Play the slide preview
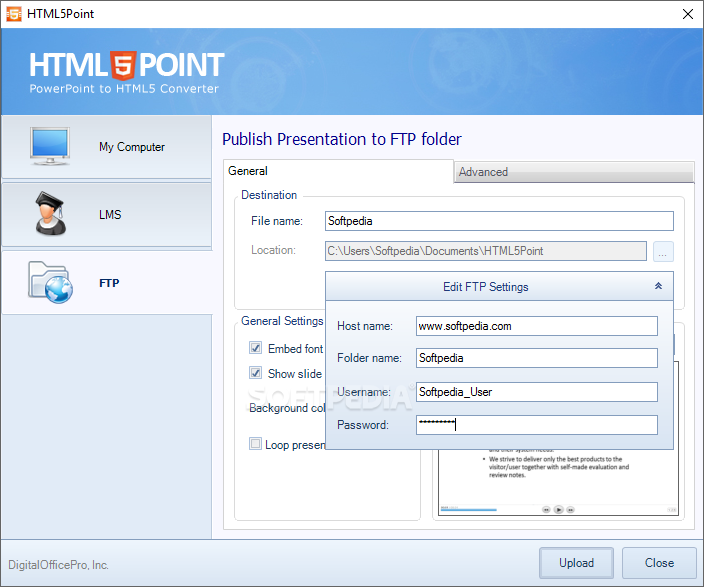Image resolution: width=704 pixels, height=587 pixels. point(559,510)
